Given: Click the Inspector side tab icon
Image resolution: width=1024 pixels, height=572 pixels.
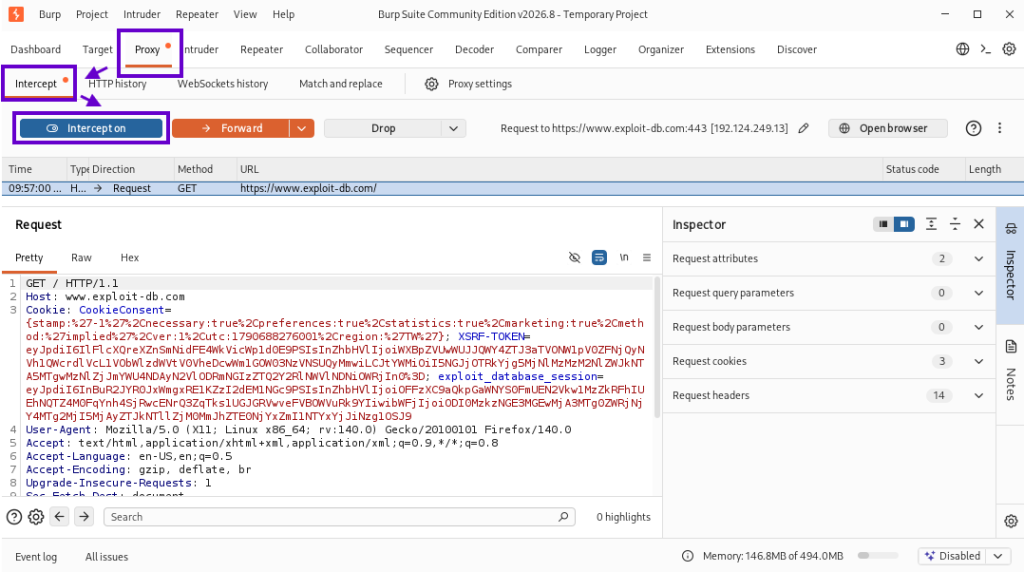Looking at the screenshot, I should click(x=1011, y=229).
